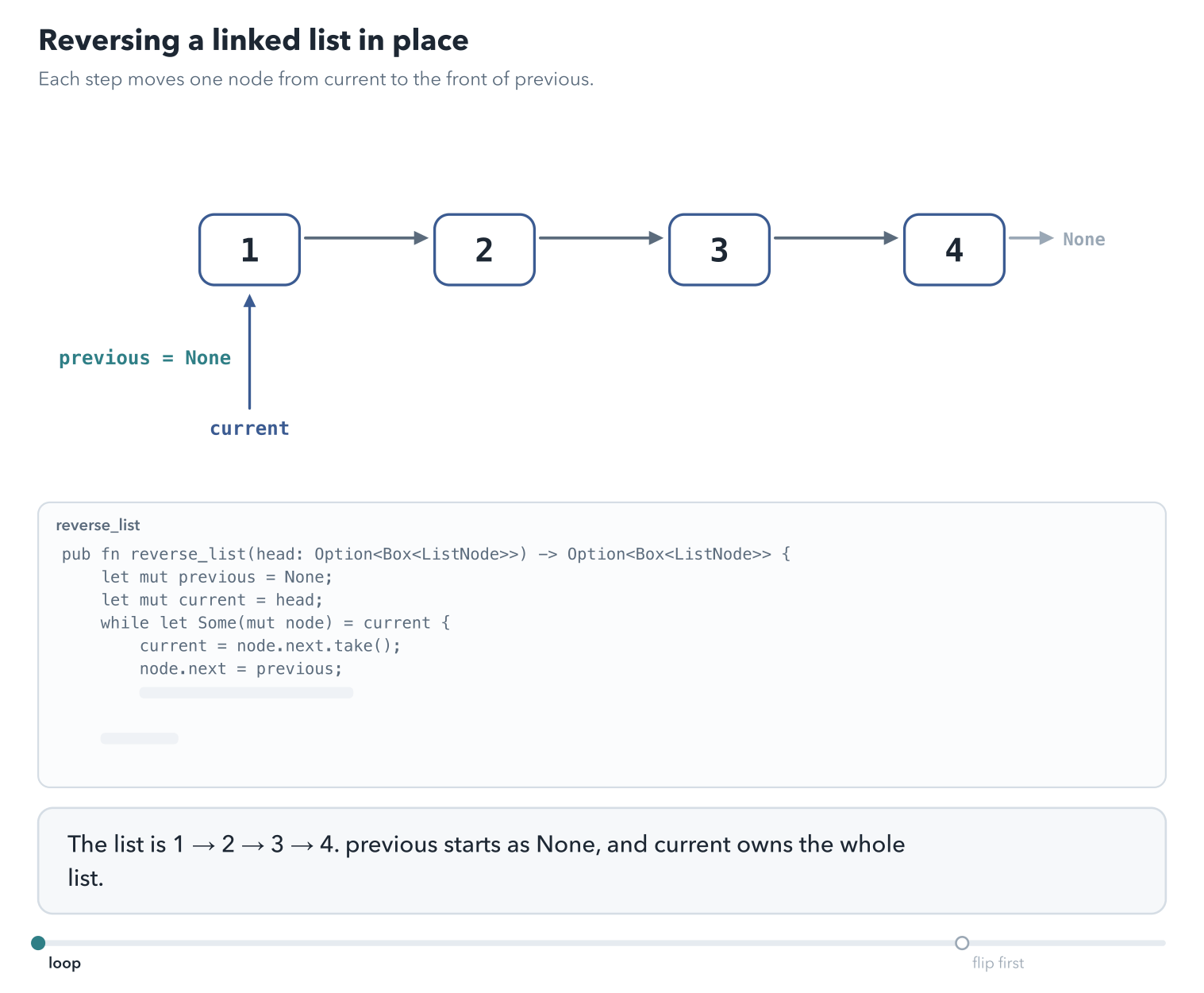The width and height of the screenshot is (1204, 993).
Task: Click the 'while let Some(mut node)' line
Action: click(275, 623)
